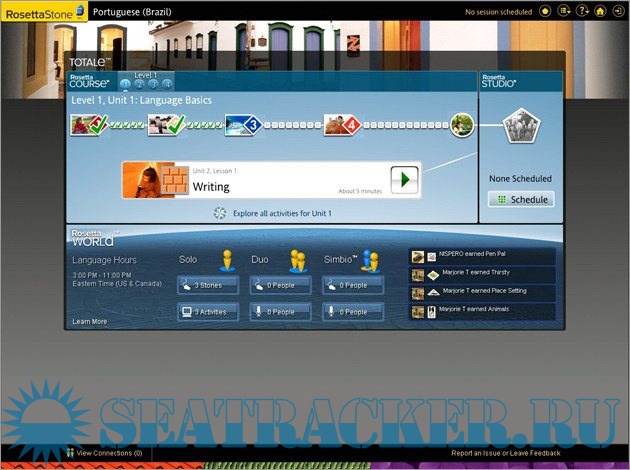Click the Studio pentagon icon in top bar
Screen dimensions: 630x470
coord(545,11)
